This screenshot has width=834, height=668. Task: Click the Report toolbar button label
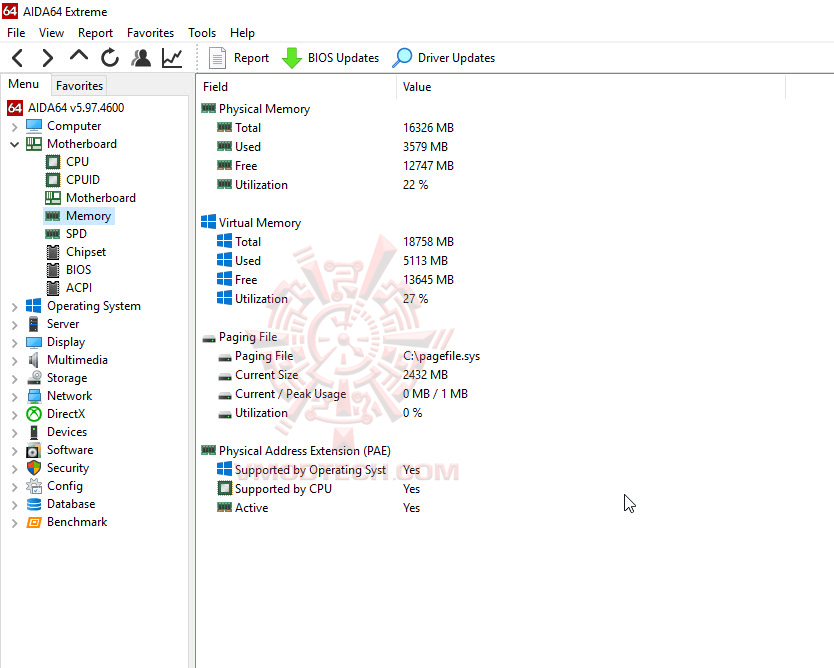[x=251, y=58]
